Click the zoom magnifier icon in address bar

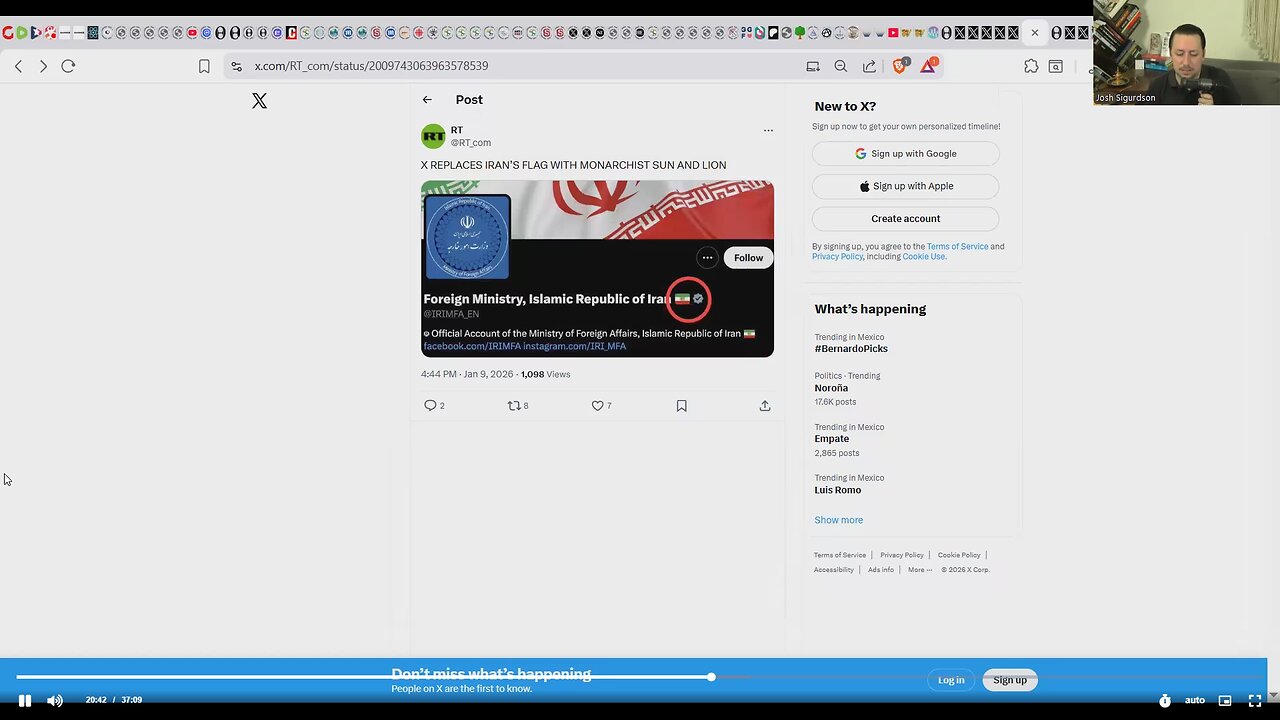841,66
